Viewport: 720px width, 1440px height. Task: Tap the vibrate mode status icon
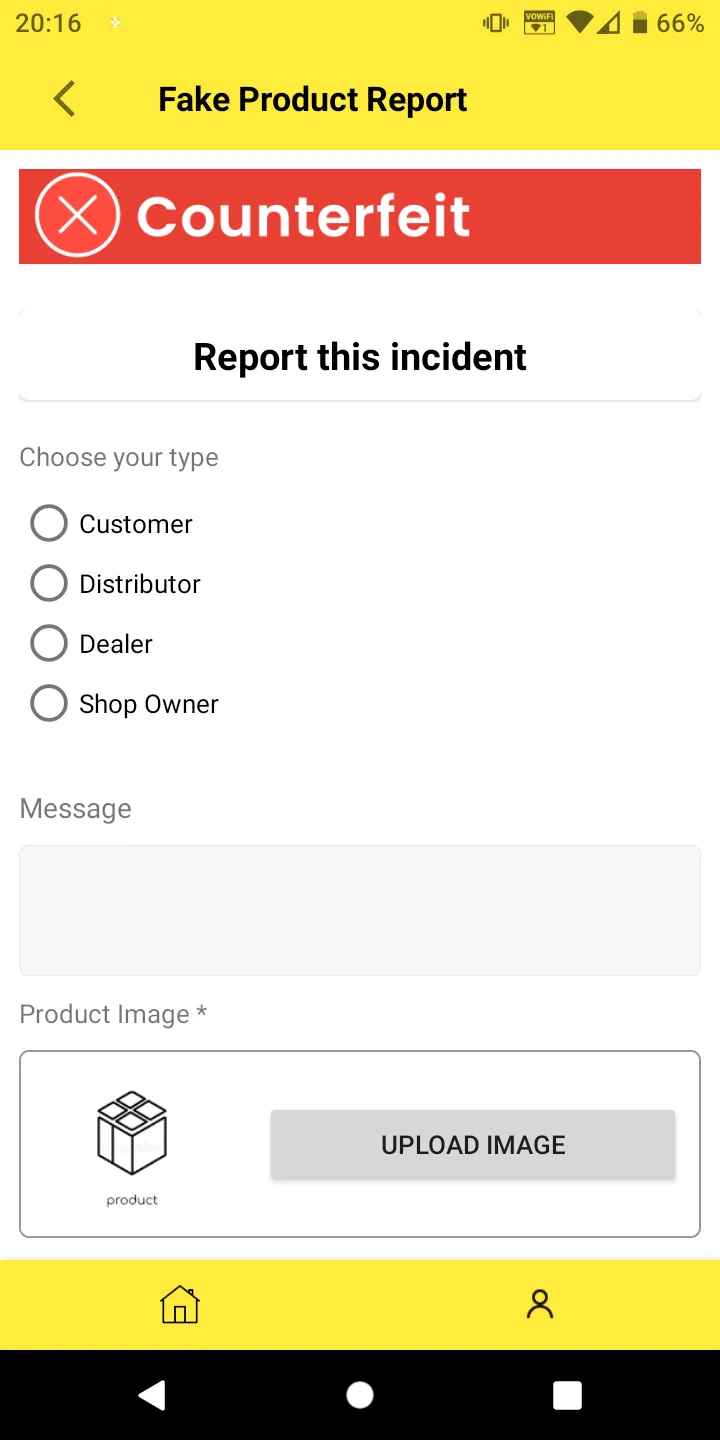click(x=496, y=23)
